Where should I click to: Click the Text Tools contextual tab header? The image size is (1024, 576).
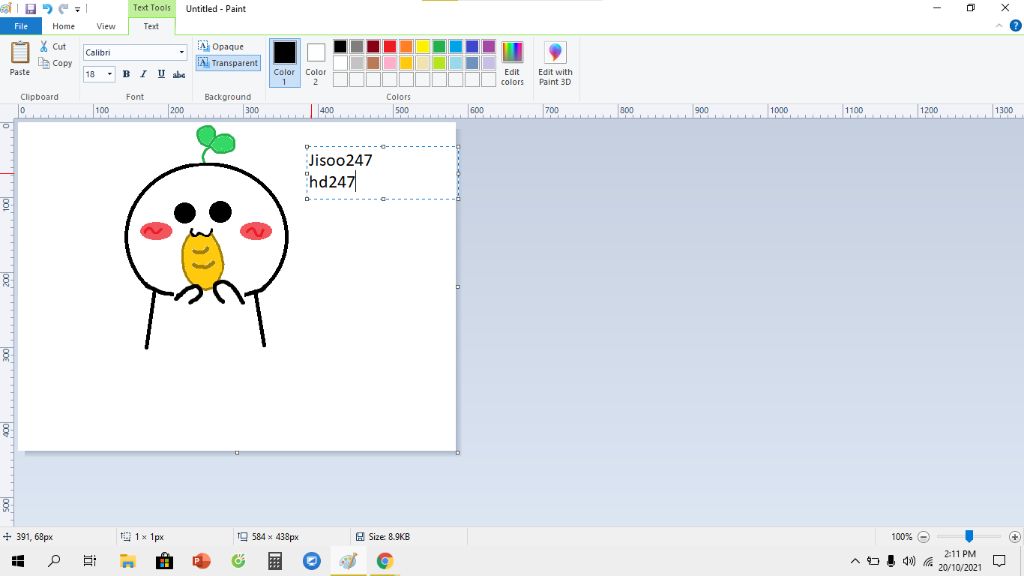coord(152,8)
